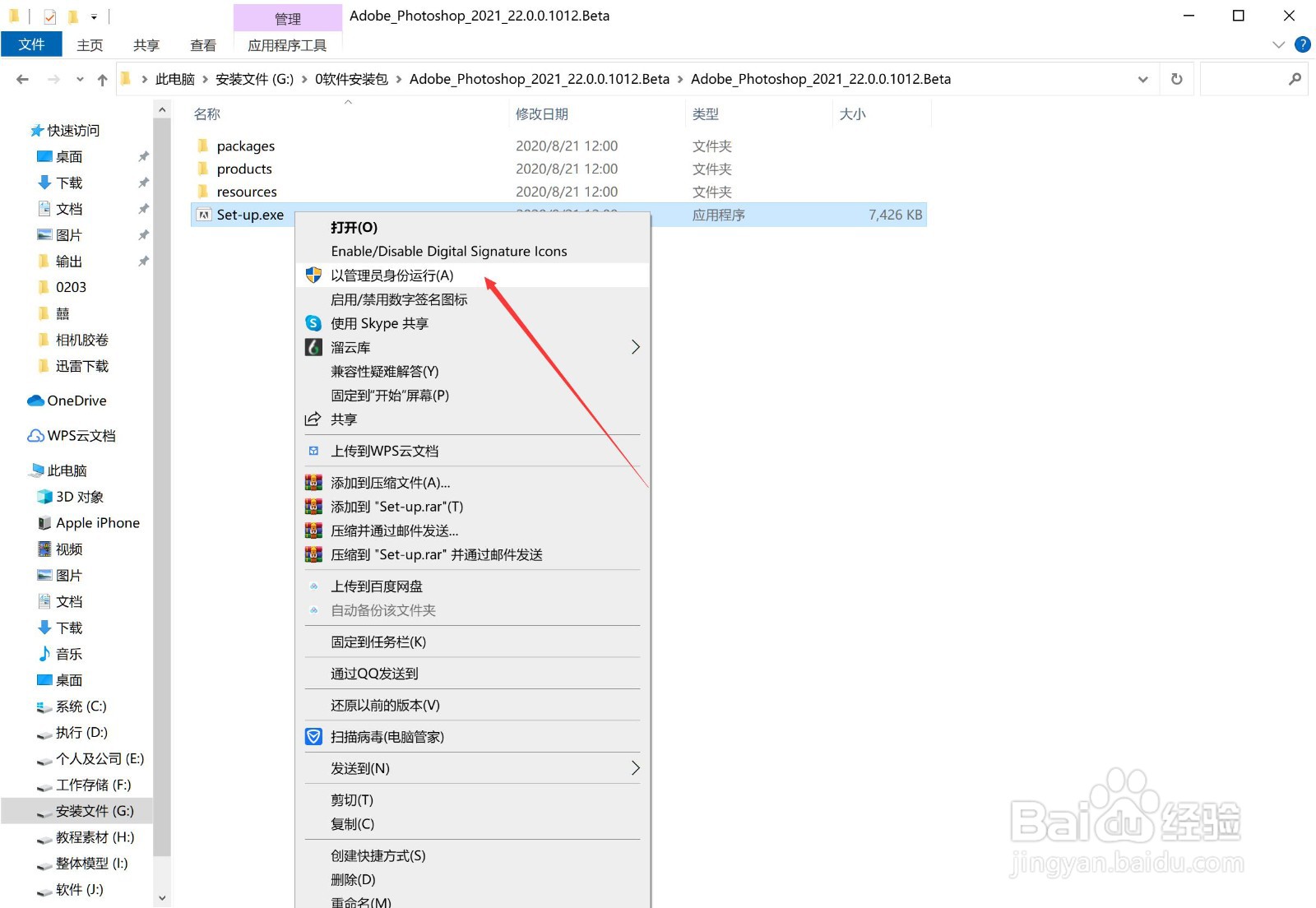Click the OneDrive cloud icon in sidebar

pyautogui.click(x=35, y=401)
